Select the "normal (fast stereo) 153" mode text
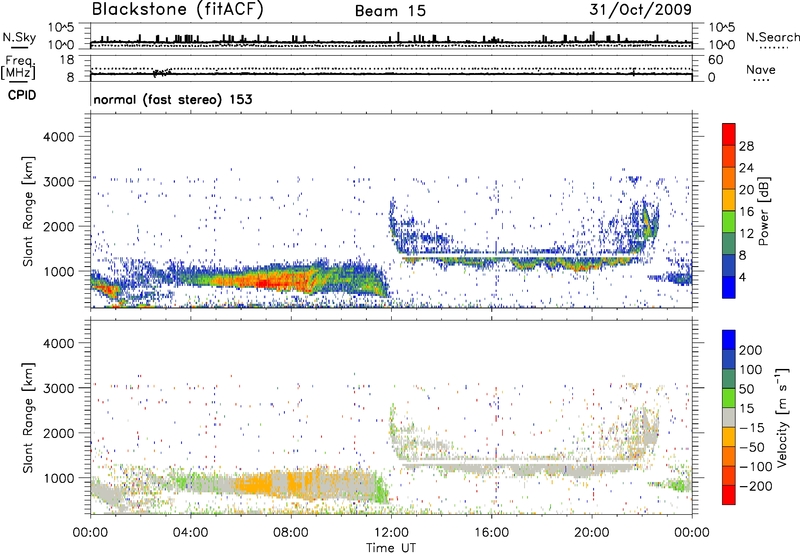 (172, 99)
